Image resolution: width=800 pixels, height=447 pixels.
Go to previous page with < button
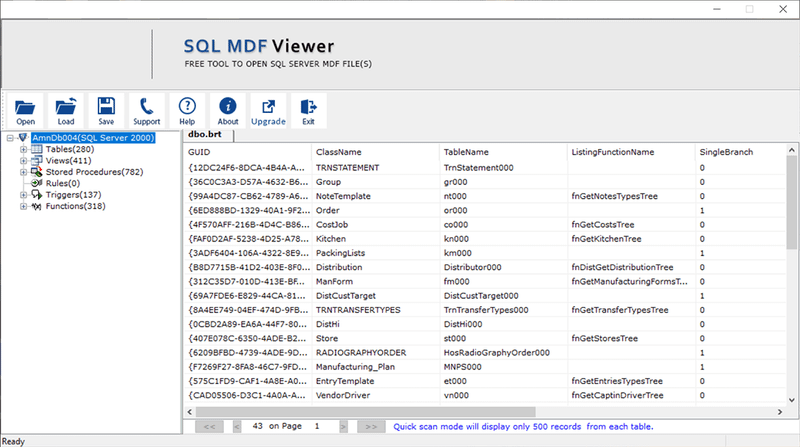click(237, 427)
